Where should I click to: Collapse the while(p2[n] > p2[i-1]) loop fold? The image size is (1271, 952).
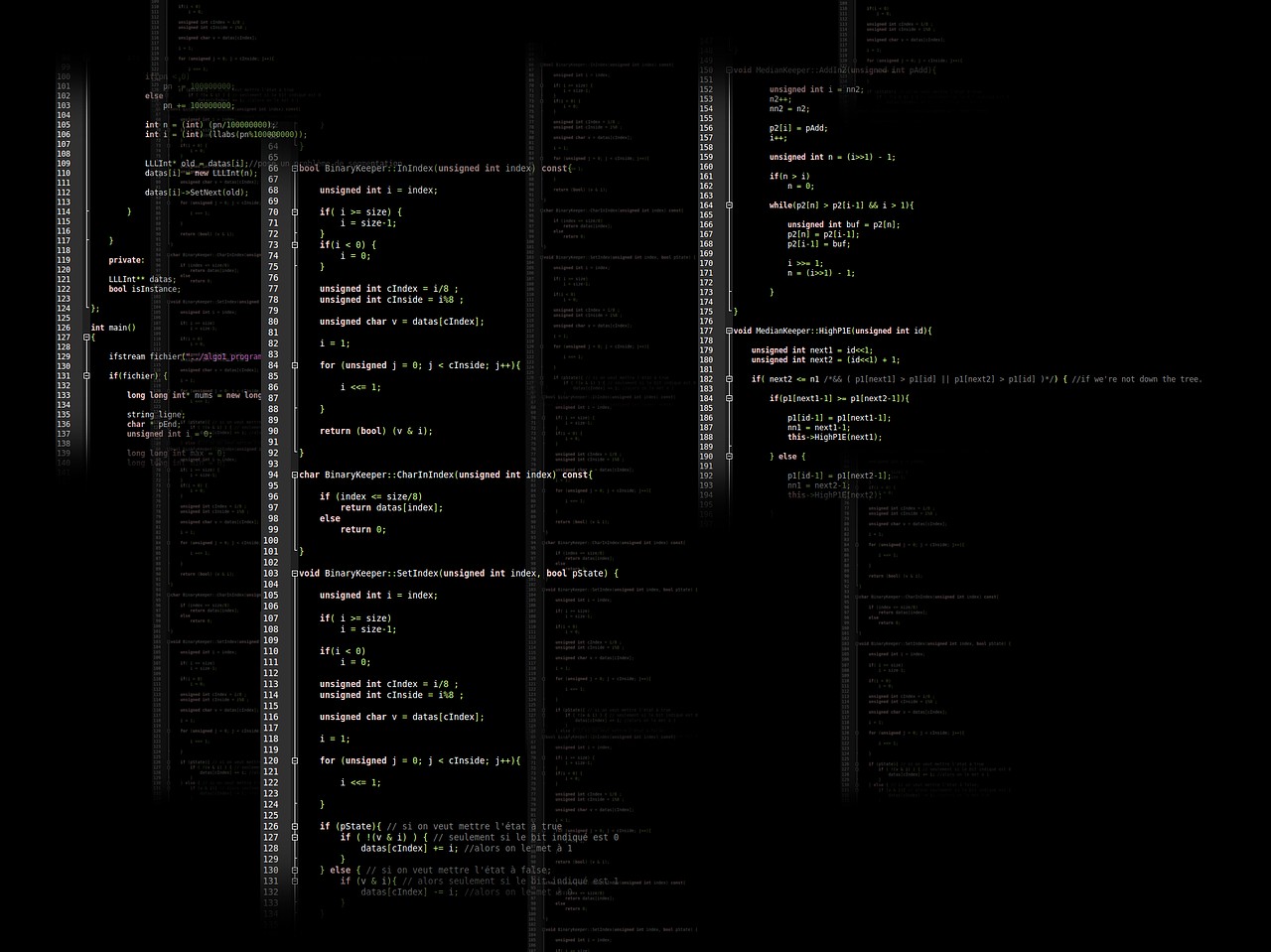click(730, 204)
